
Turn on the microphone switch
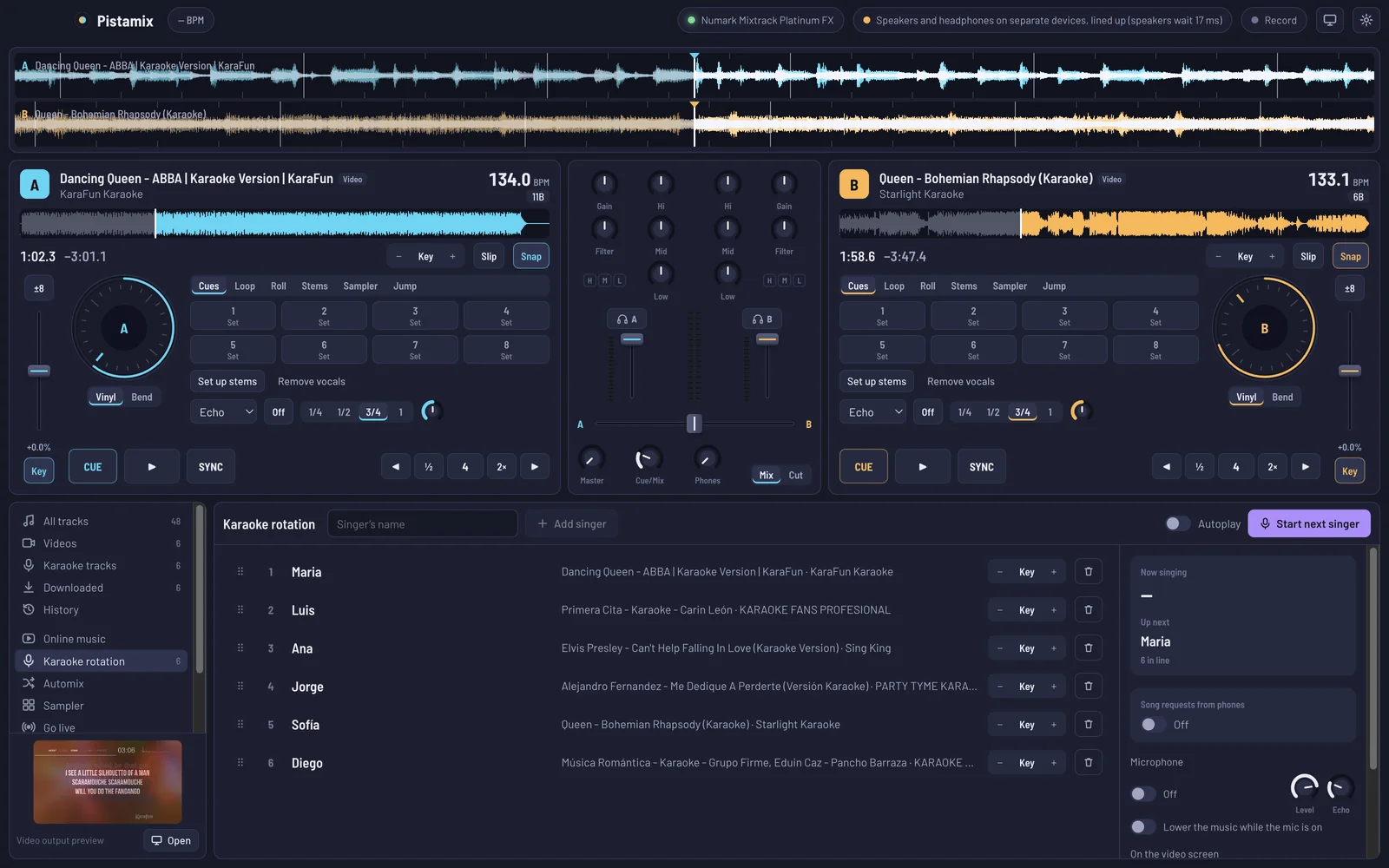tap(1143, 794)
